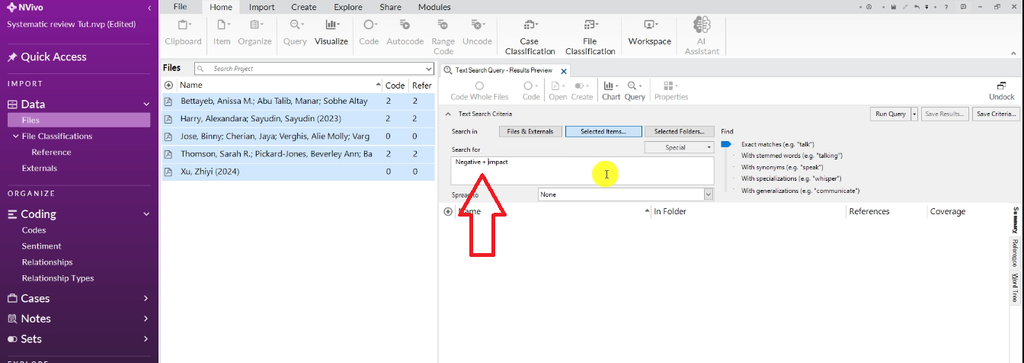Viewport: 1024px width, 363px height.
Task: Open the Chart button in results toolbar
Action: (x=611, y=91)
